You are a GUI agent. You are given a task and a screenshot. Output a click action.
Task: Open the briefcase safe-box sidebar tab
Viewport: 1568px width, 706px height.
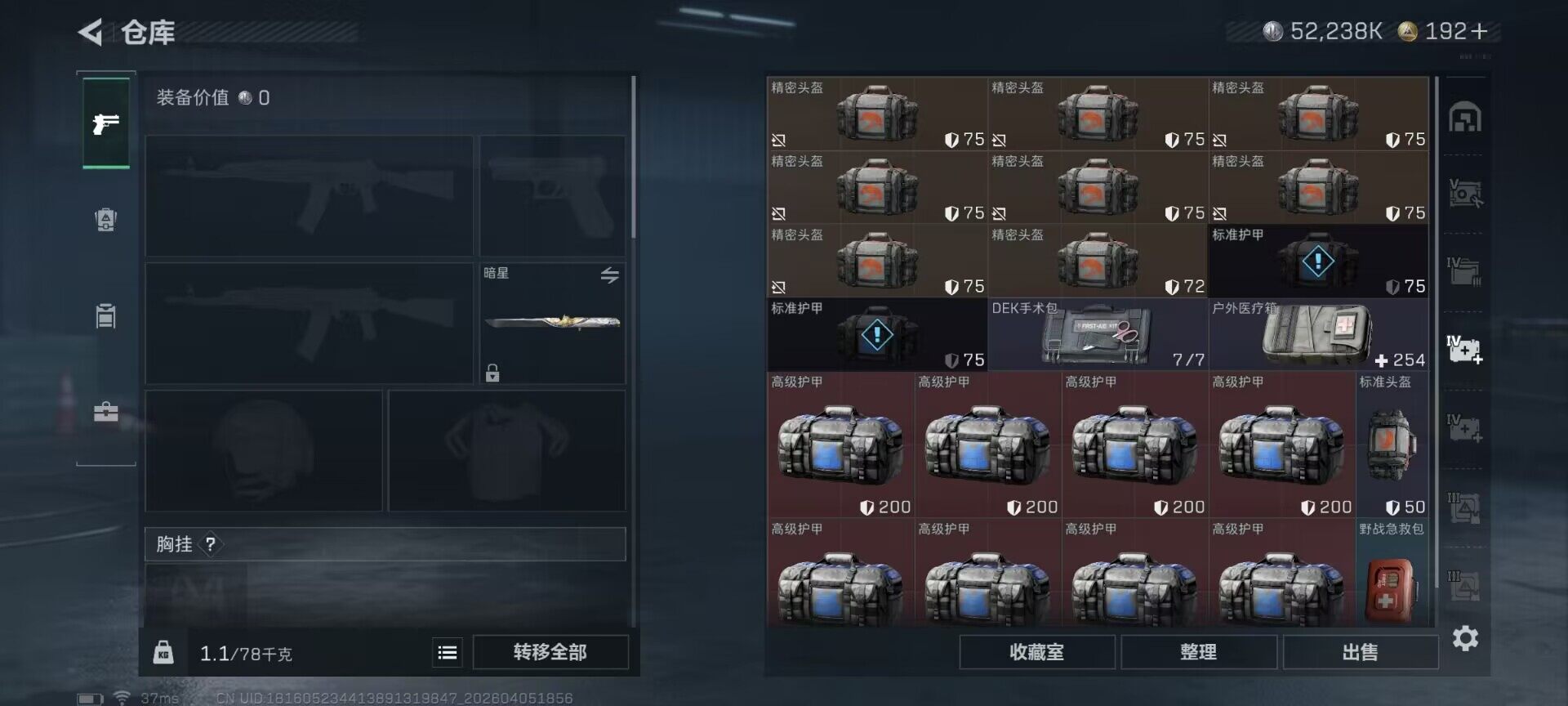106,411
